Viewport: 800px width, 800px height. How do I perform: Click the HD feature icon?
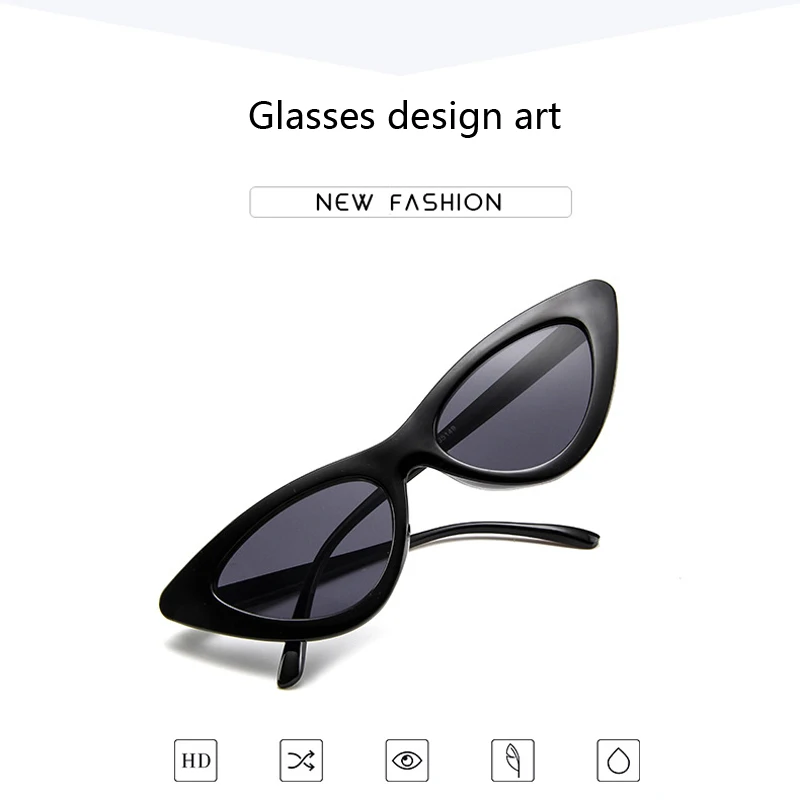pos(195,760)
